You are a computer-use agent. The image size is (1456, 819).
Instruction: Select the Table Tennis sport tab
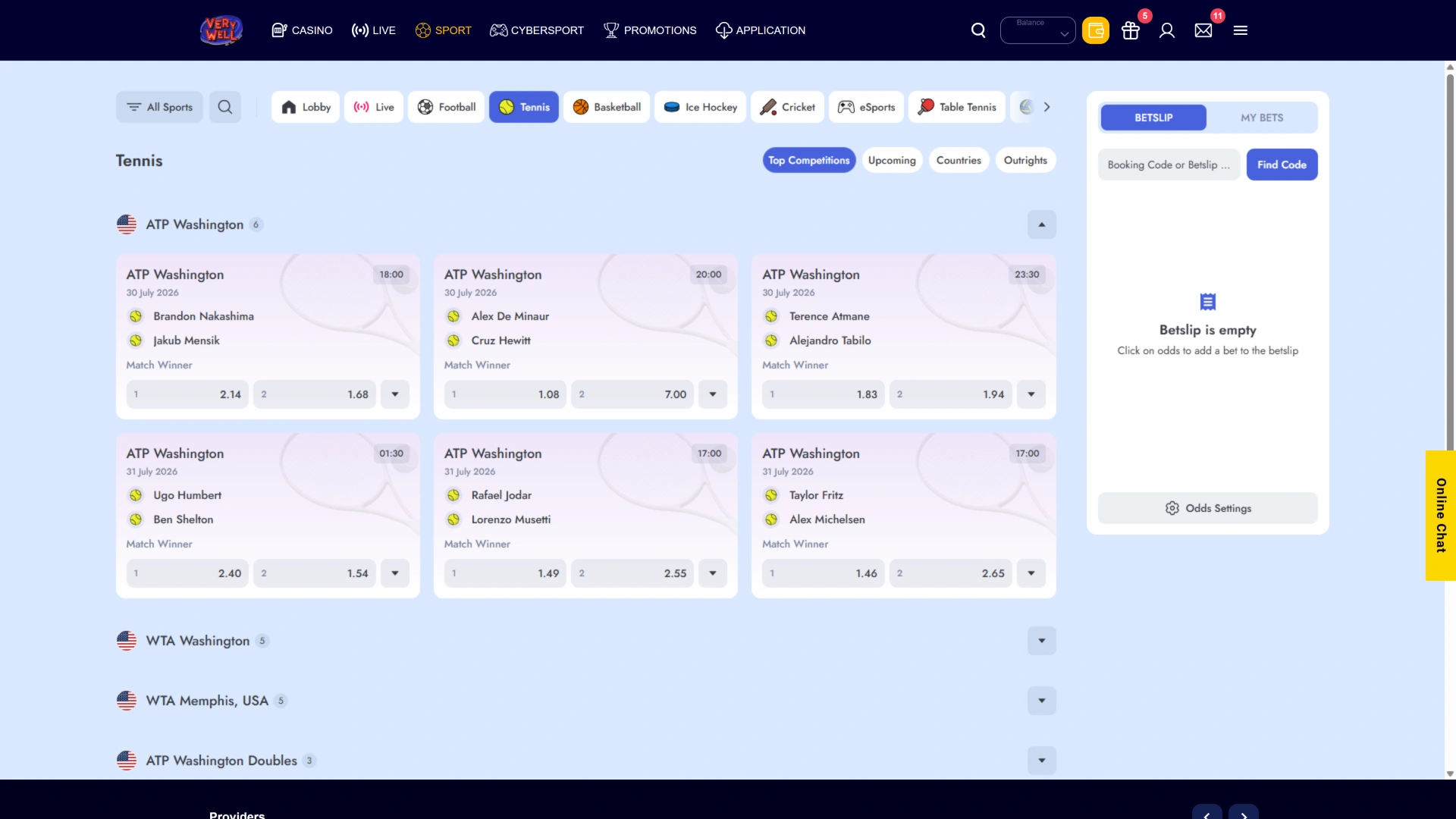coord(958,107)
